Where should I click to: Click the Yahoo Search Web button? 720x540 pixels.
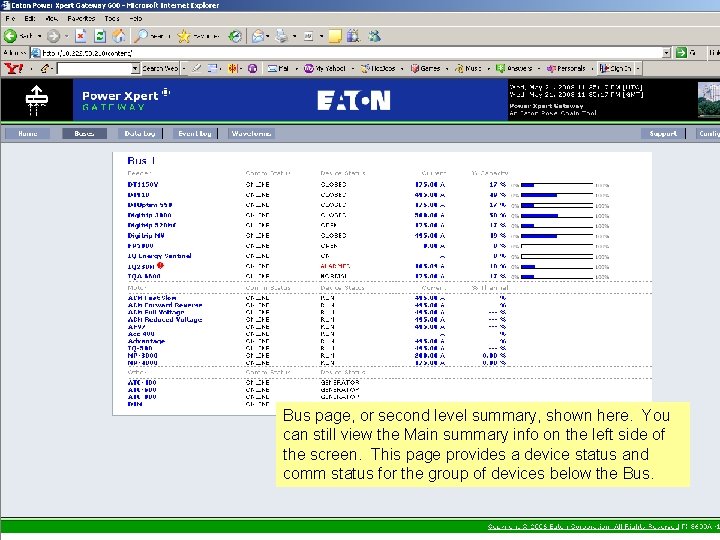click(160, 68)
